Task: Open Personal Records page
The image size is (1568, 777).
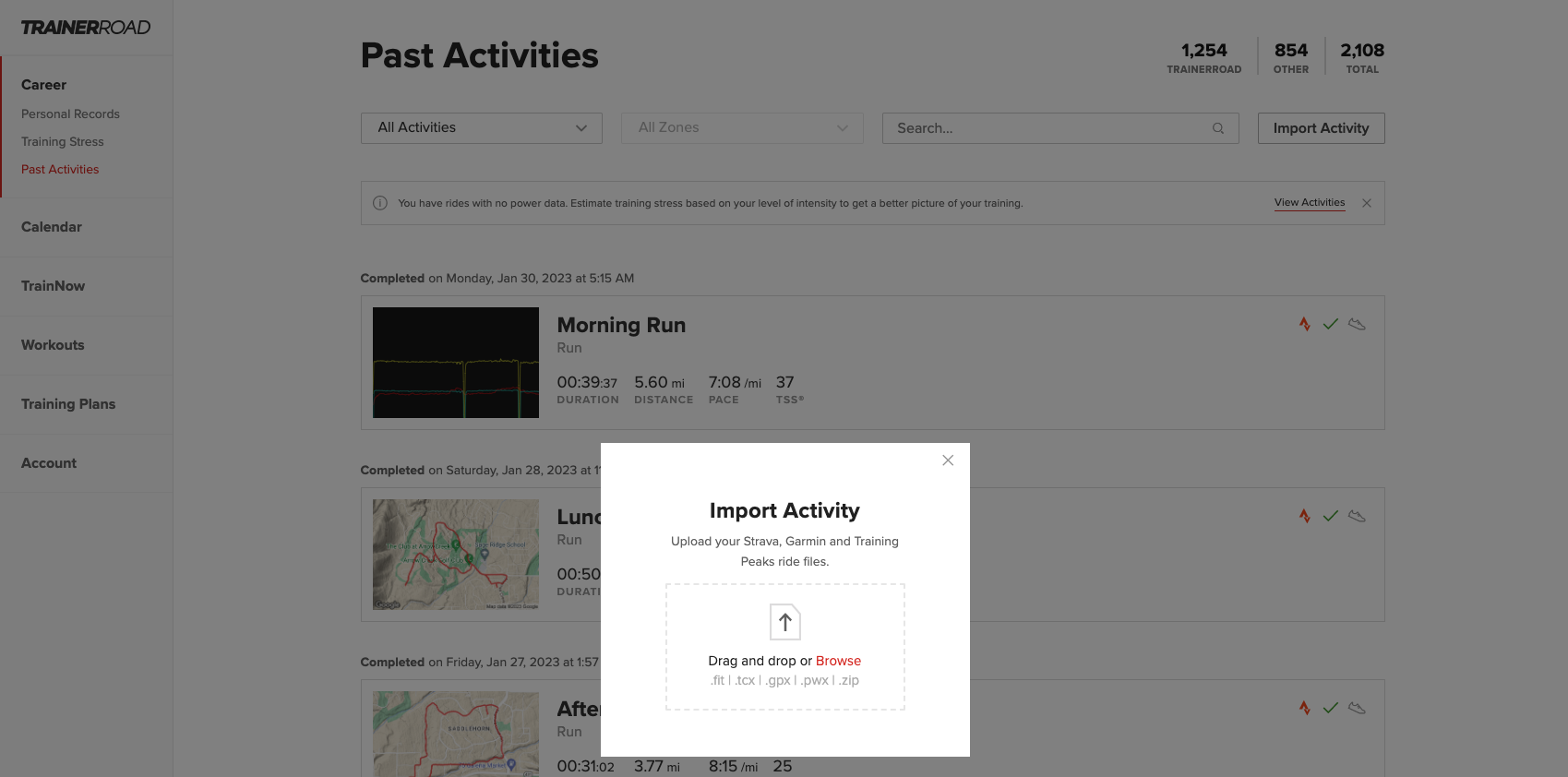Action: (x=70, y=114)
